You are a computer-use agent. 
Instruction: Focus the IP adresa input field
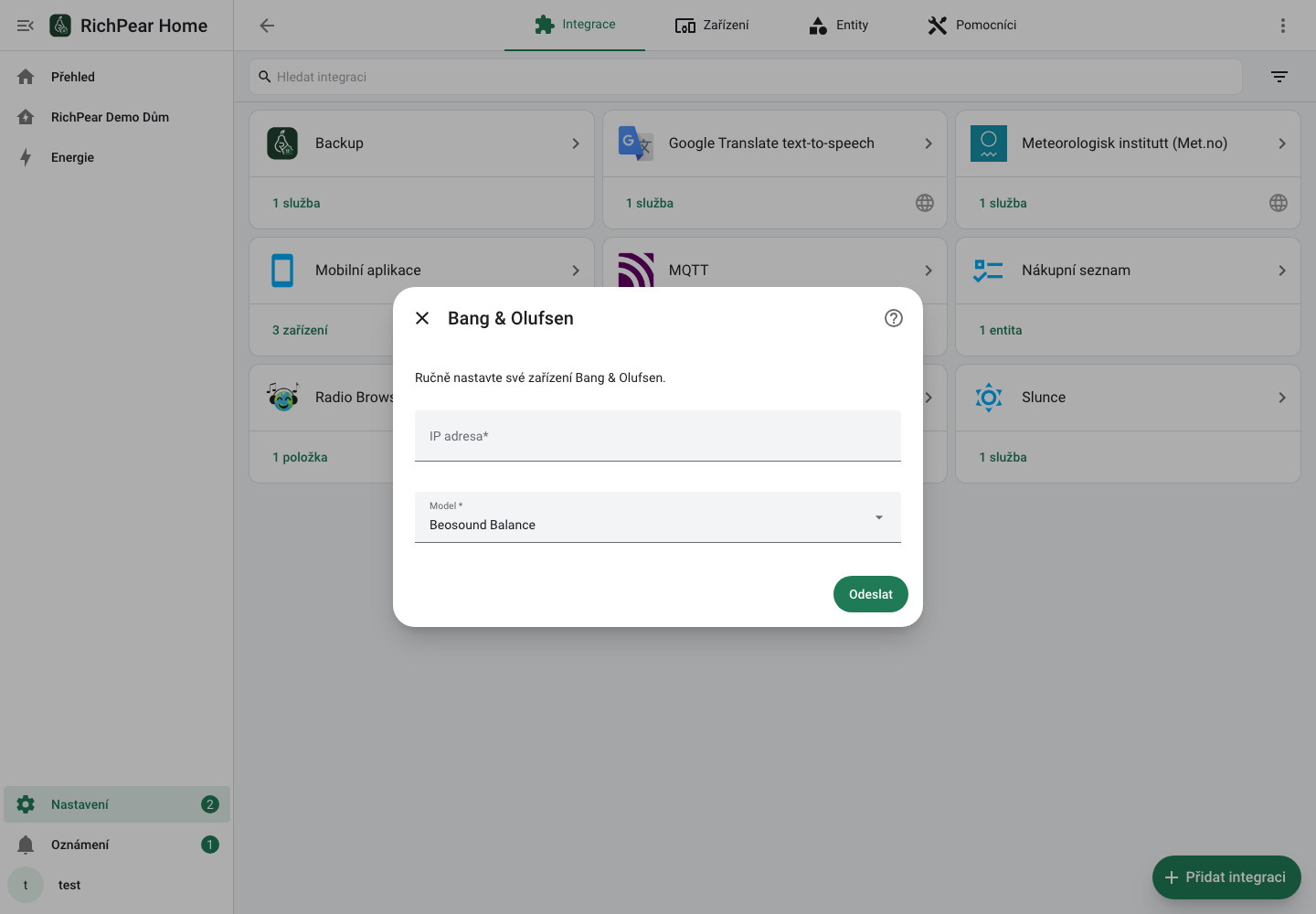[x=658, y=436]
